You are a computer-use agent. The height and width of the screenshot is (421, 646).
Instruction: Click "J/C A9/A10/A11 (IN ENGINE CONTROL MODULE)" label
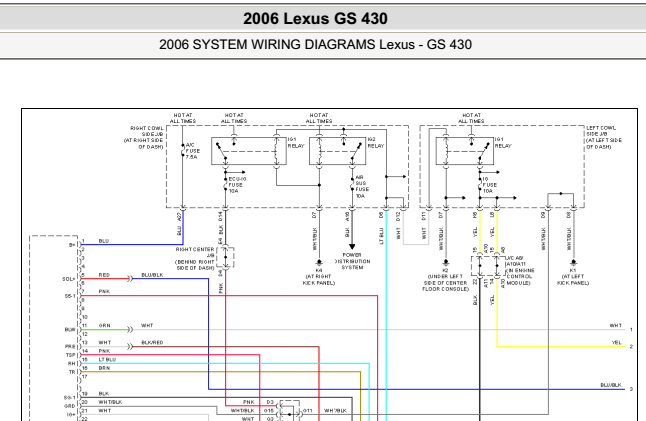(x=520, y=270)
